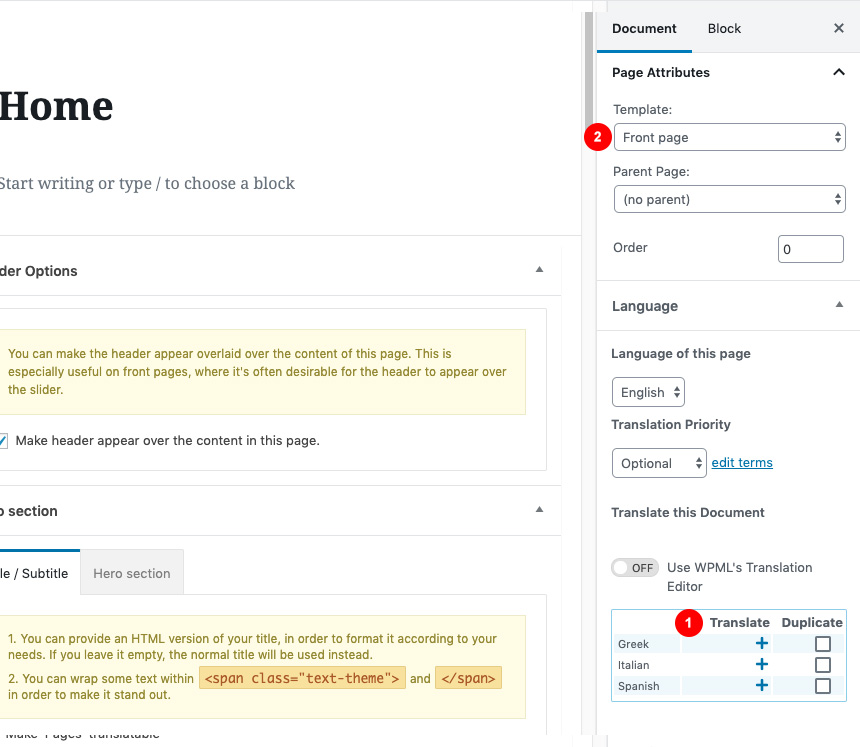Click the Home page title

(x=56, y=106)
